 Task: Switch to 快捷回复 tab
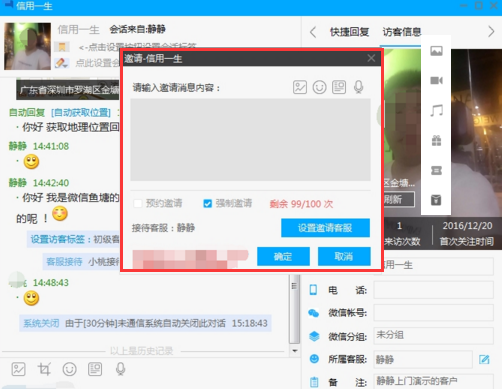click(x=349, y=32)
